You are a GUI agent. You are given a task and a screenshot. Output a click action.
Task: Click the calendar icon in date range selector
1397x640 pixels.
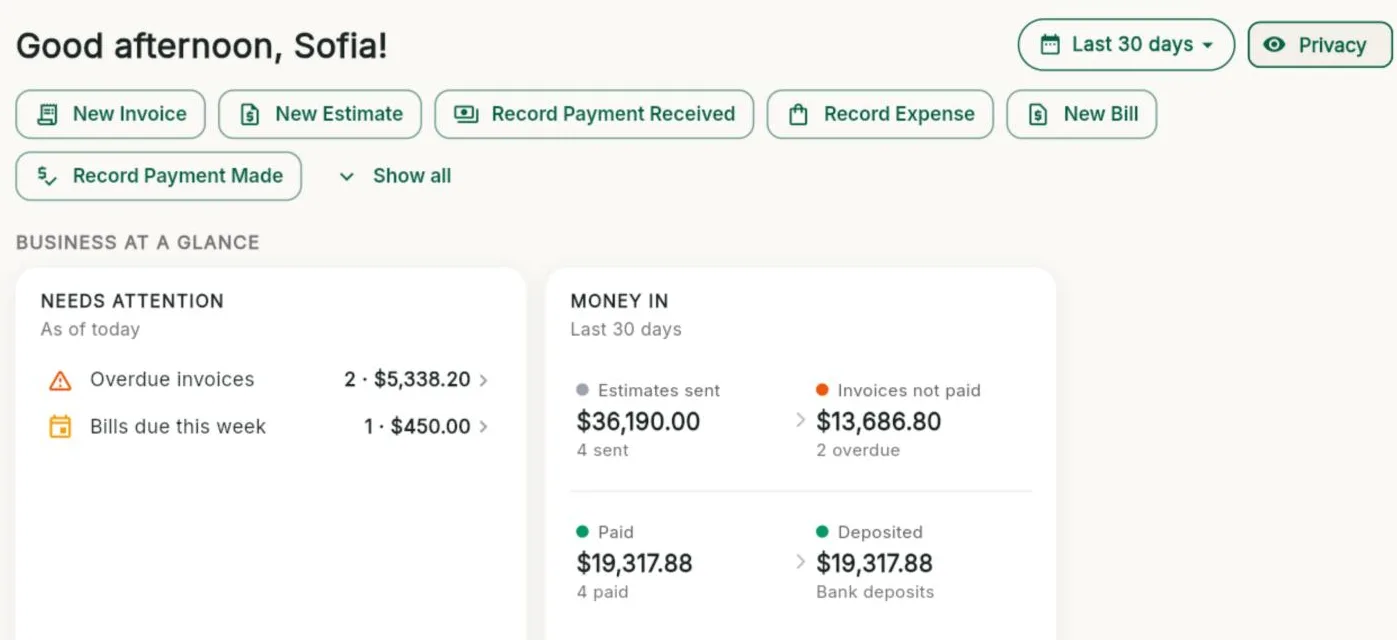coord(1049,45)
